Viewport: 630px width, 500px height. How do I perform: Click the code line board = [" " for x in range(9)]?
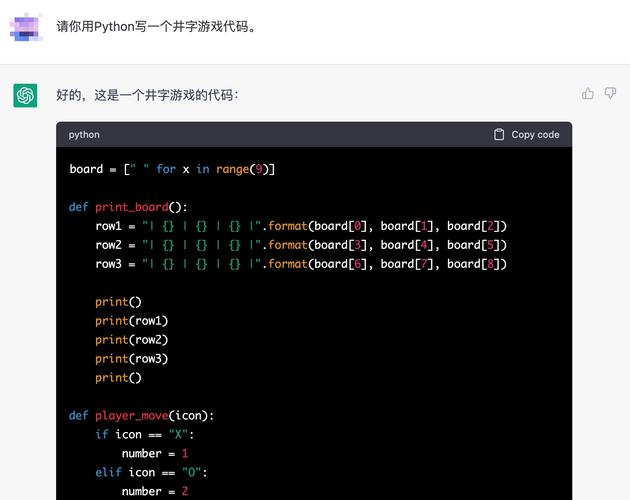tap(172, 169)
